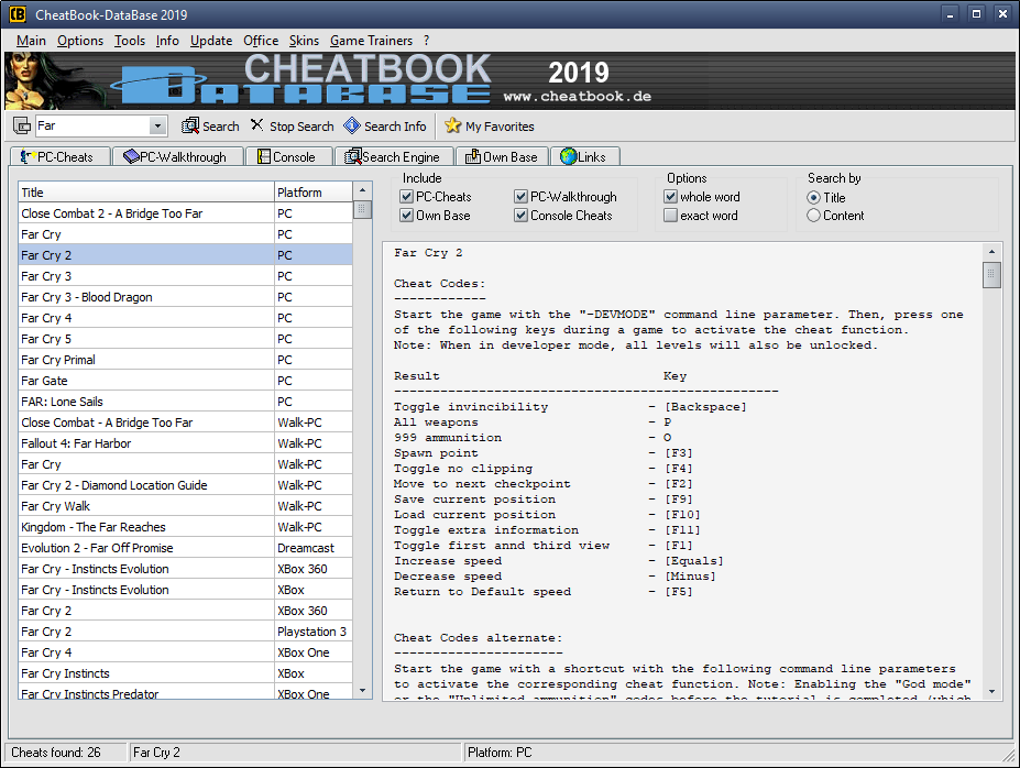Open the question mark help menu
1020x768 pixels.
[x=427, y=40]
